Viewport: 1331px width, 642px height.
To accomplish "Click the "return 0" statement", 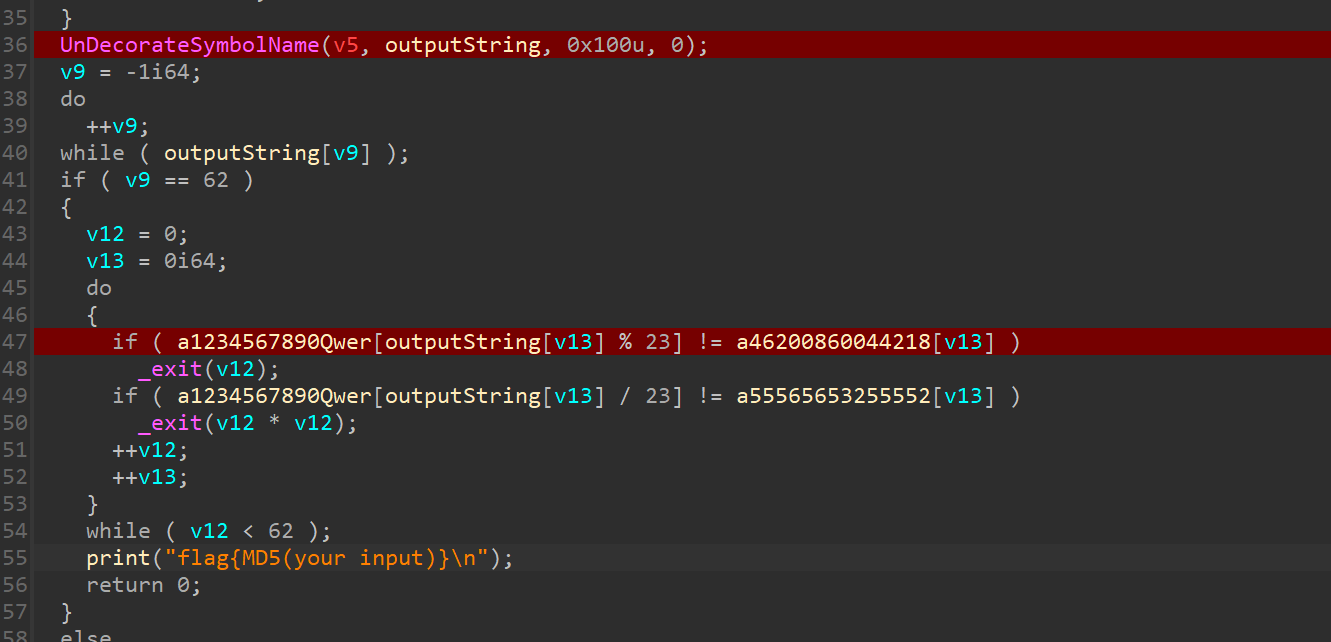I will click(x=143, y=585).
